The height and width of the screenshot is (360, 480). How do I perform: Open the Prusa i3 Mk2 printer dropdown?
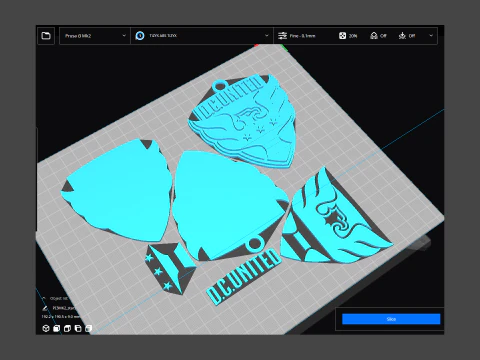[x=94, y=36]
